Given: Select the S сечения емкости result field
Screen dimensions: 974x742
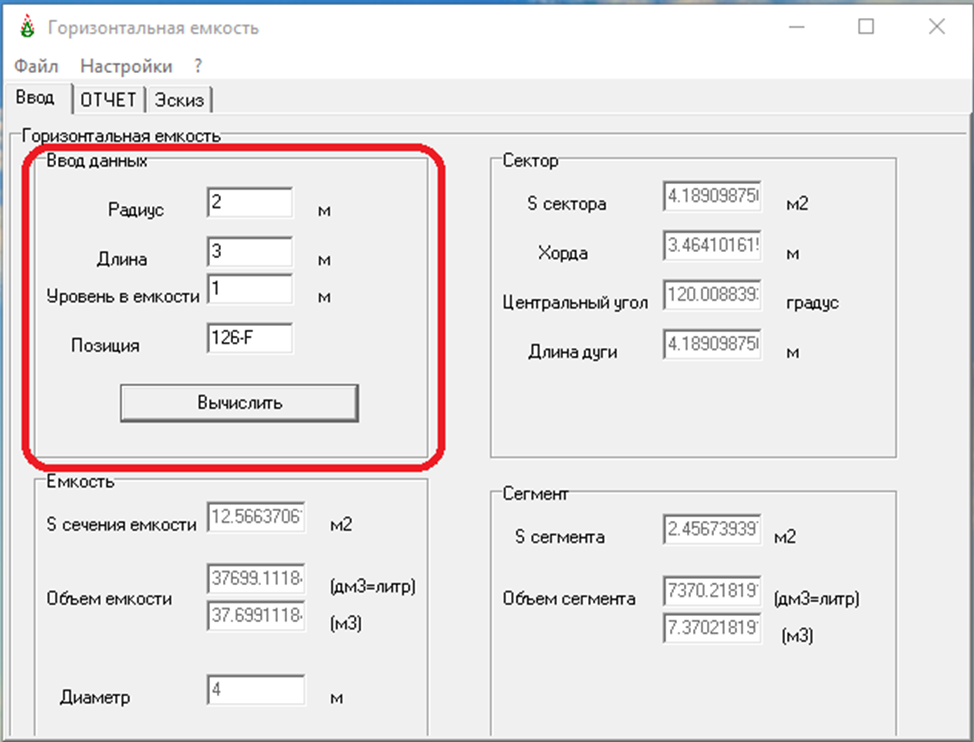Looking at the screenshot, I should [x=256, y=517].
